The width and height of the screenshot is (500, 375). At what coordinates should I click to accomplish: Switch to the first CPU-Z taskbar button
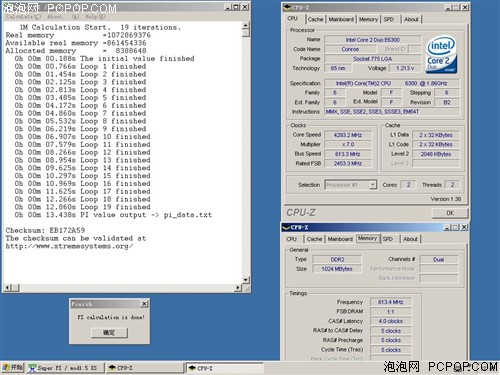[x=145, y=368]
